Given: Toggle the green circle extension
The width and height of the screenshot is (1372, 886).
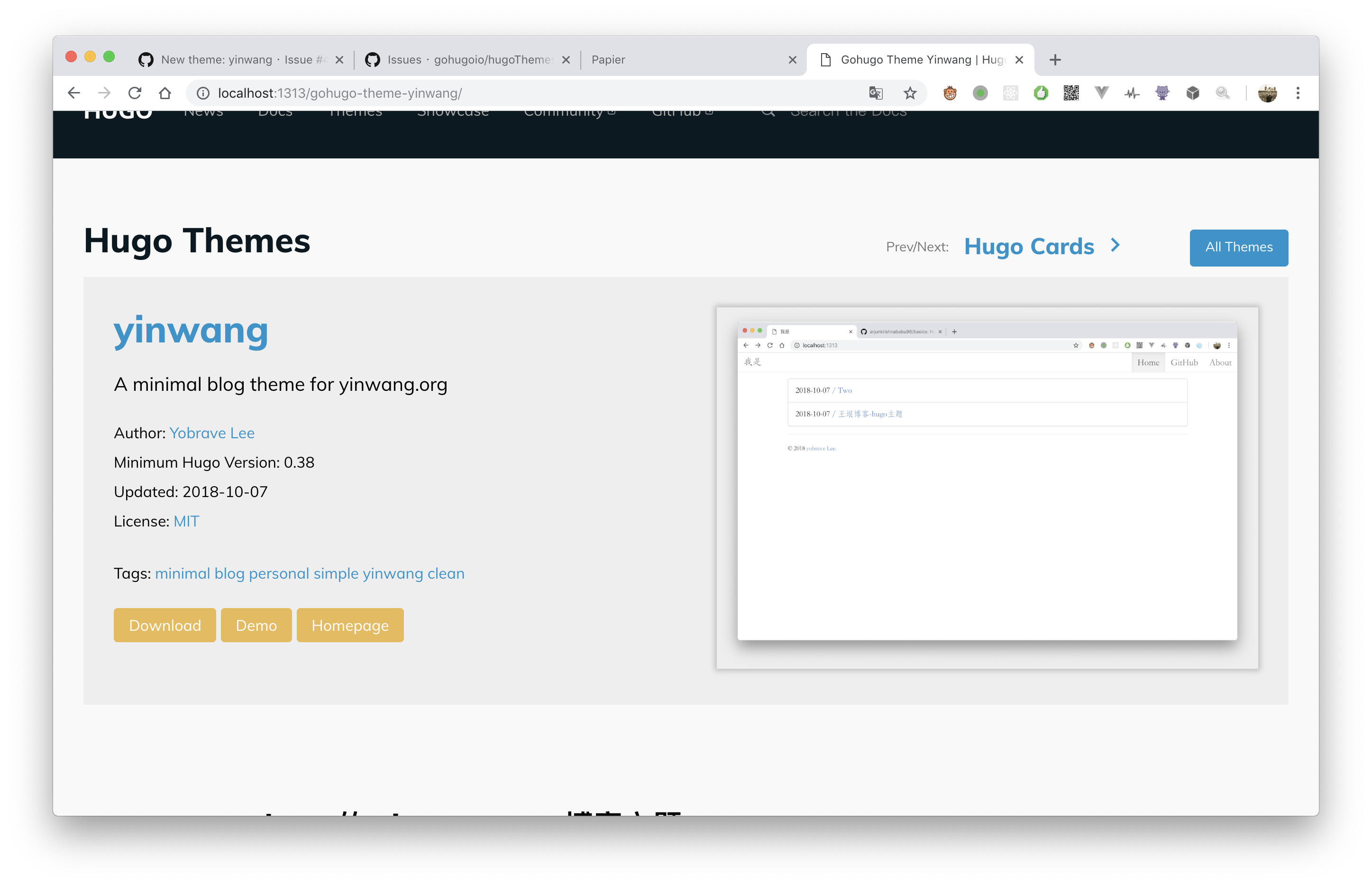Looking at the screenshot, I should coord(980,92).
